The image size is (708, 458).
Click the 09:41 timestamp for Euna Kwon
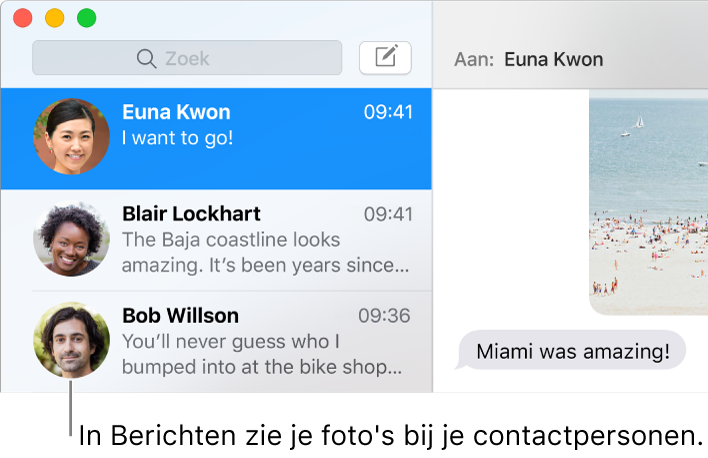388,112
